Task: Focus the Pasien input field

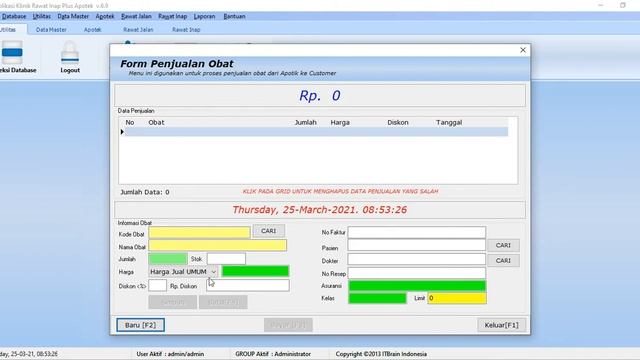Action: point(417,245)
